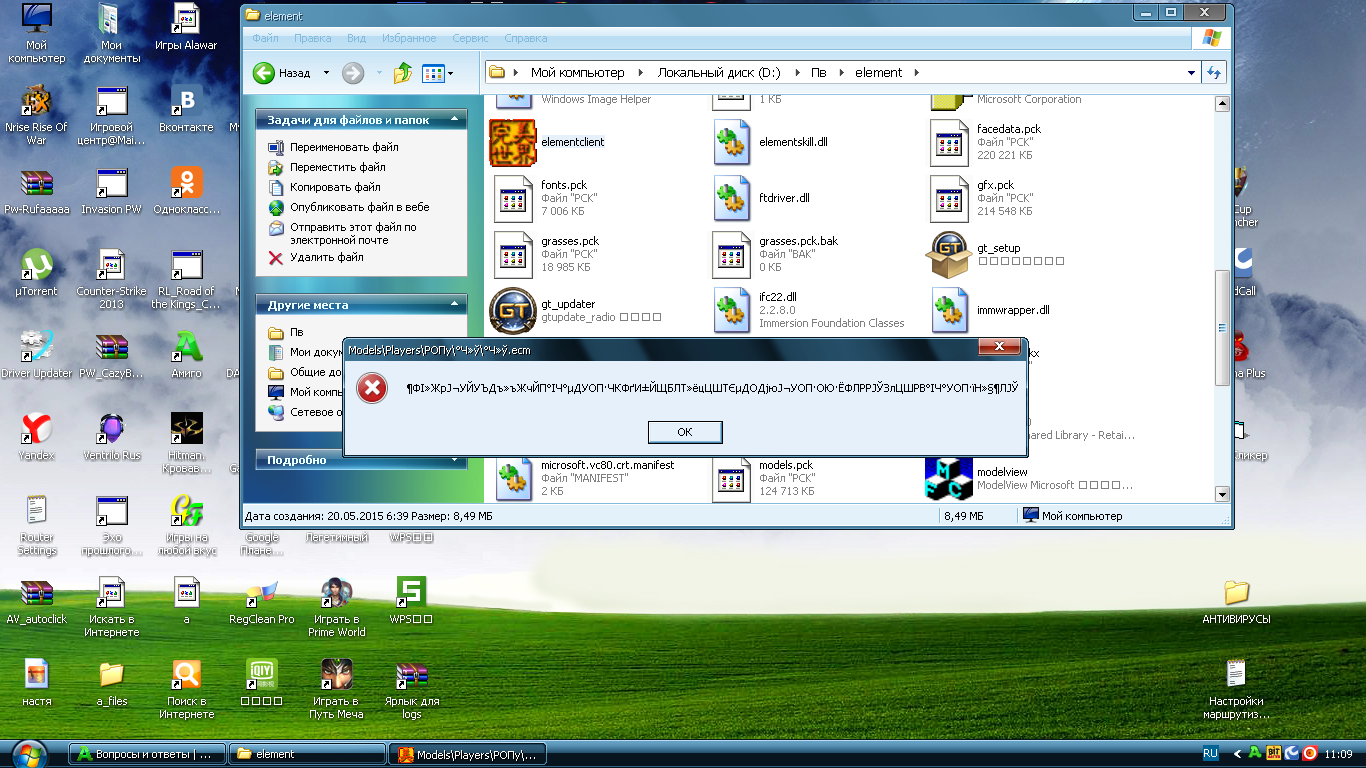Select RegClean Pro desktop icon

262,601
